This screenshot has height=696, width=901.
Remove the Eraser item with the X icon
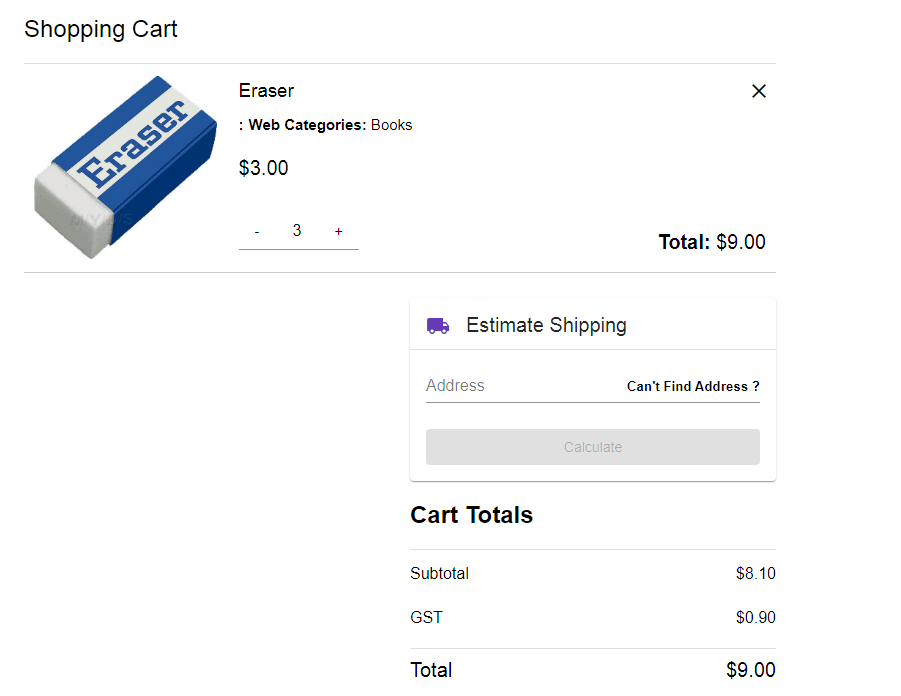[x=759, y=91]
